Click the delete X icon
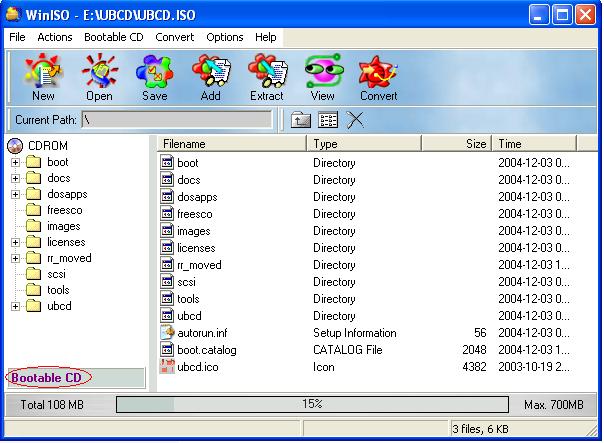The image size is (604, 443). (355, 120)
